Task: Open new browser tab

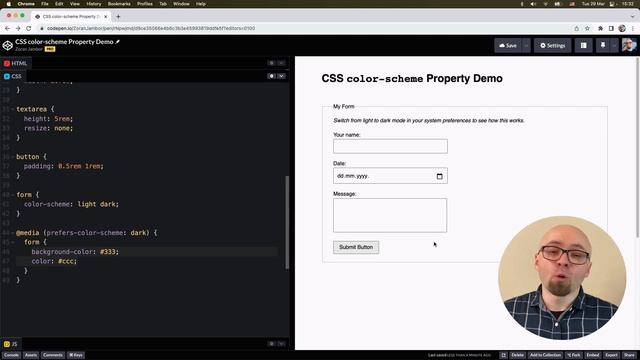Action: 118,17
